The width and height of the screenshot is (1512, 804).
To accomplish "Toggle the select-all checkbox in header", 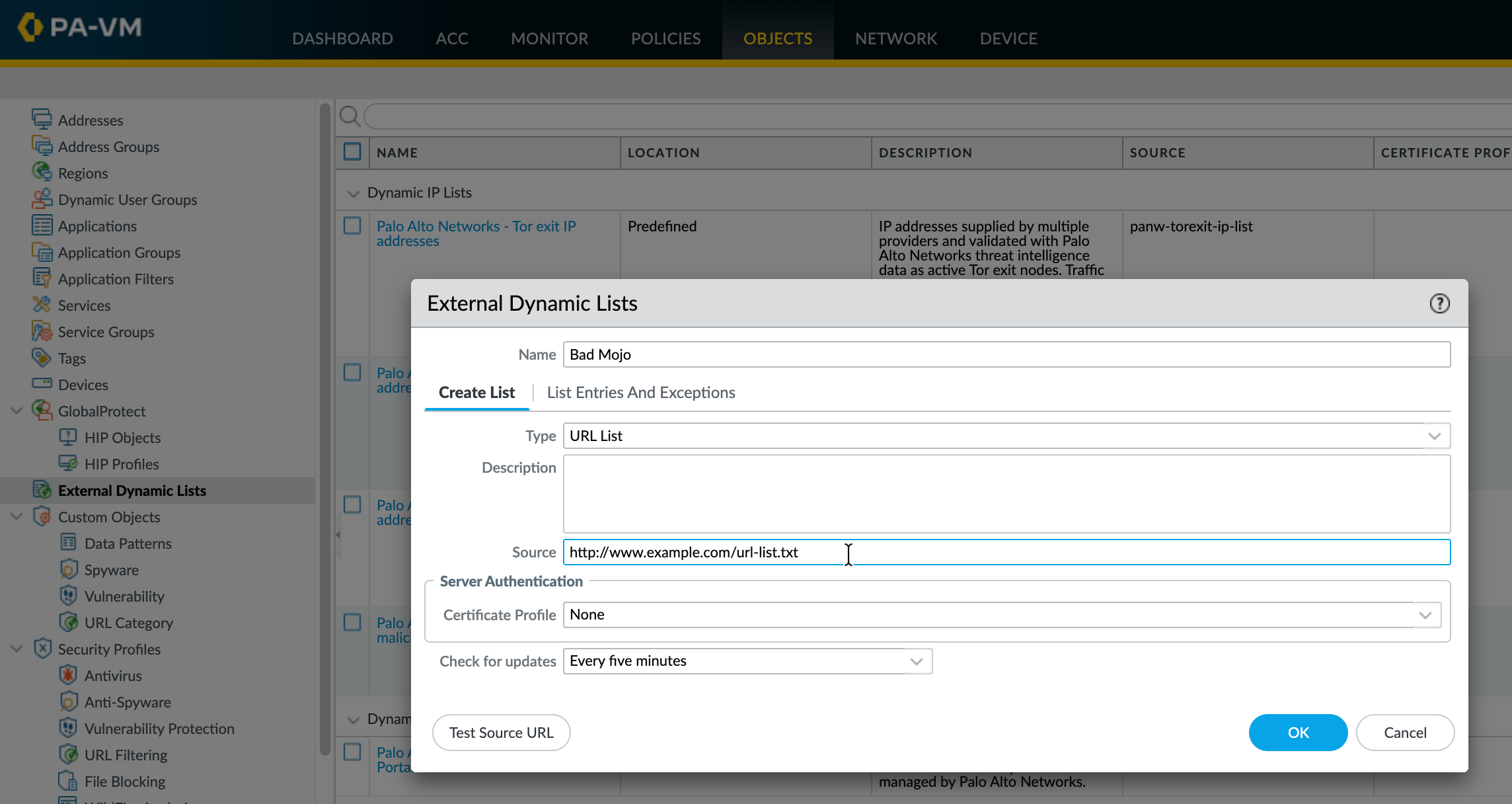I will pyautogui.click(x=352, y=152).
